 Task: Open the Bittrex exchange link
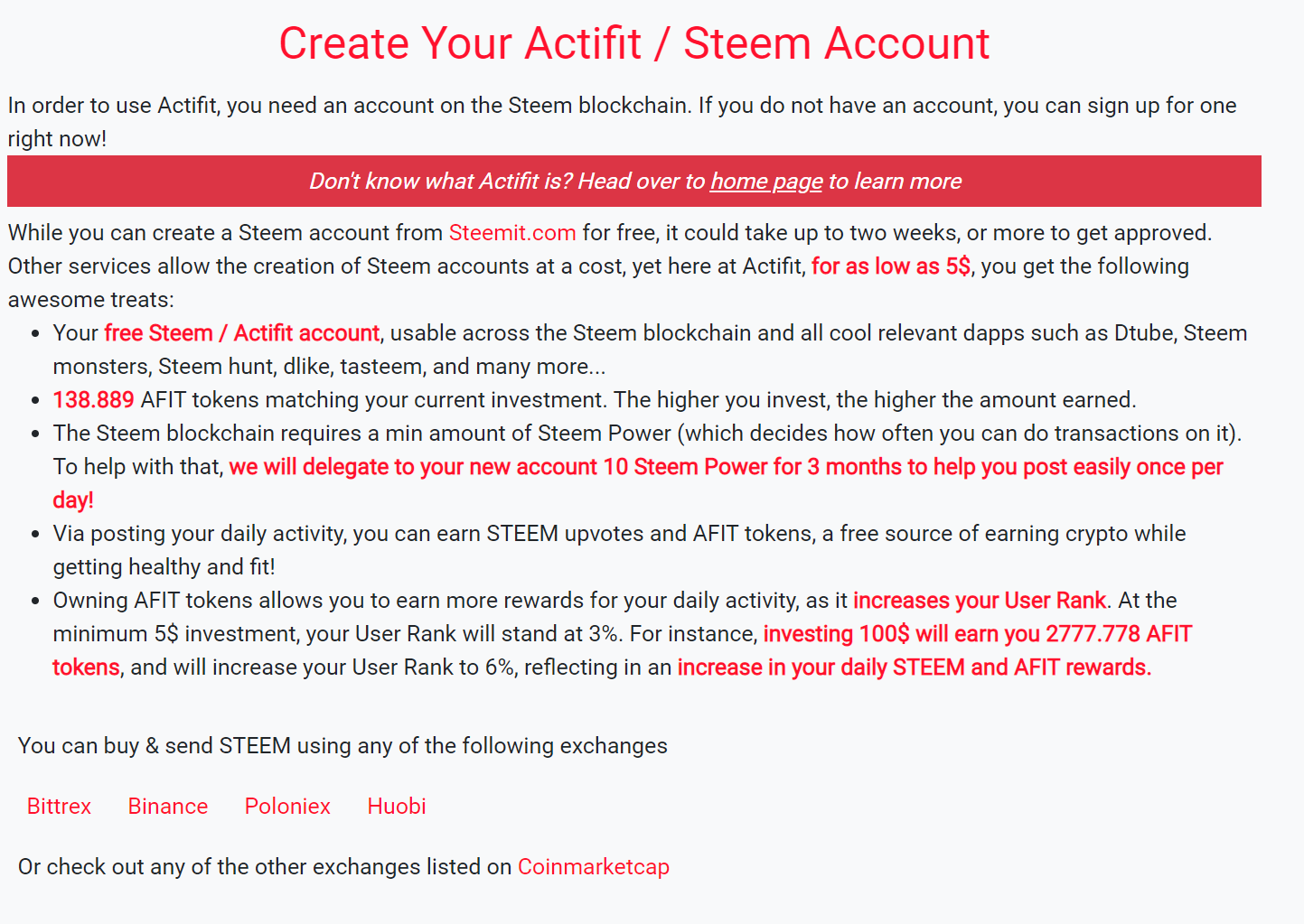pos(59,807)
